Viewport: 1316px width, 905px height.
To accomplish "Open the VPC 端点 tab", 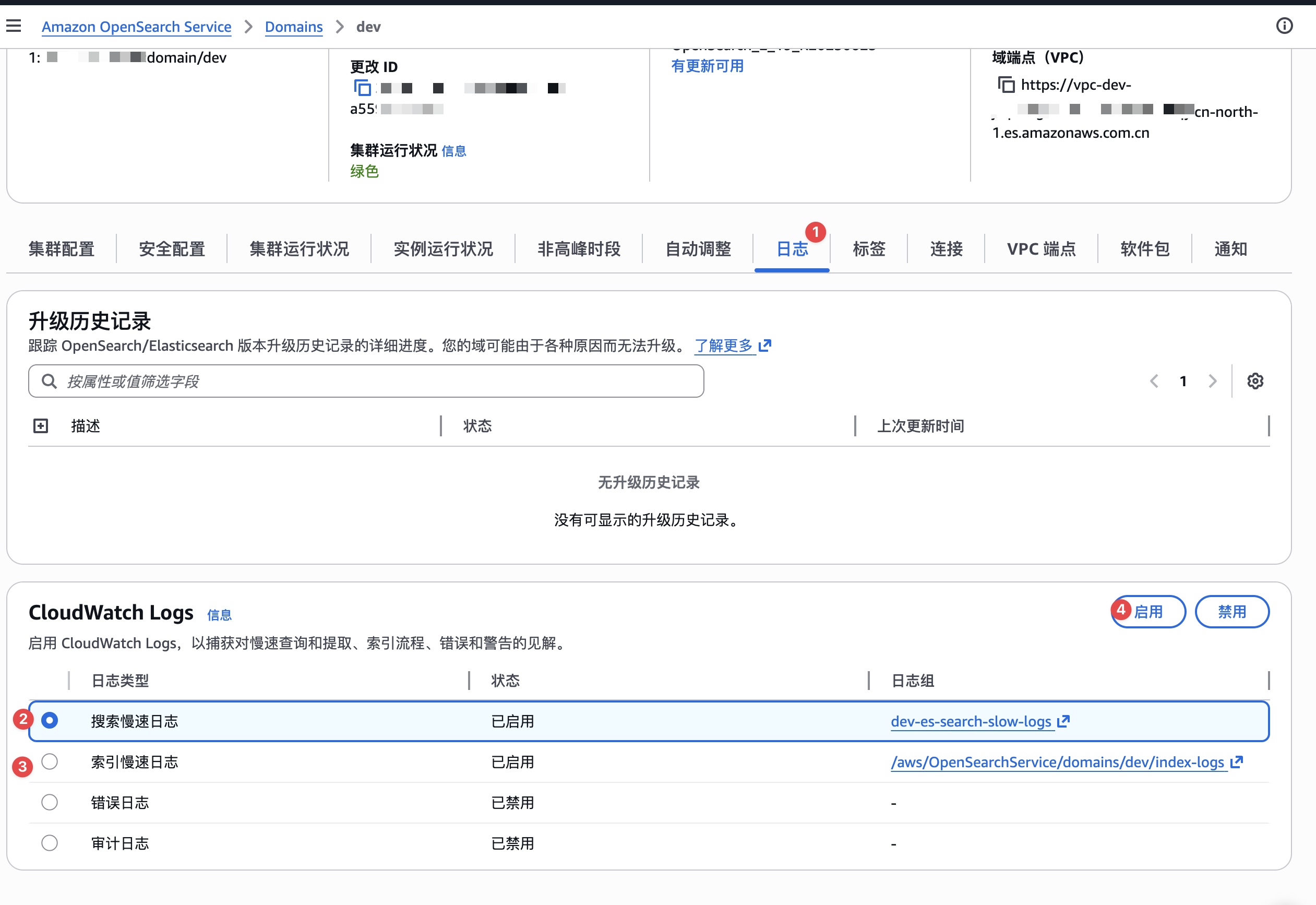I will point(1041,249).
